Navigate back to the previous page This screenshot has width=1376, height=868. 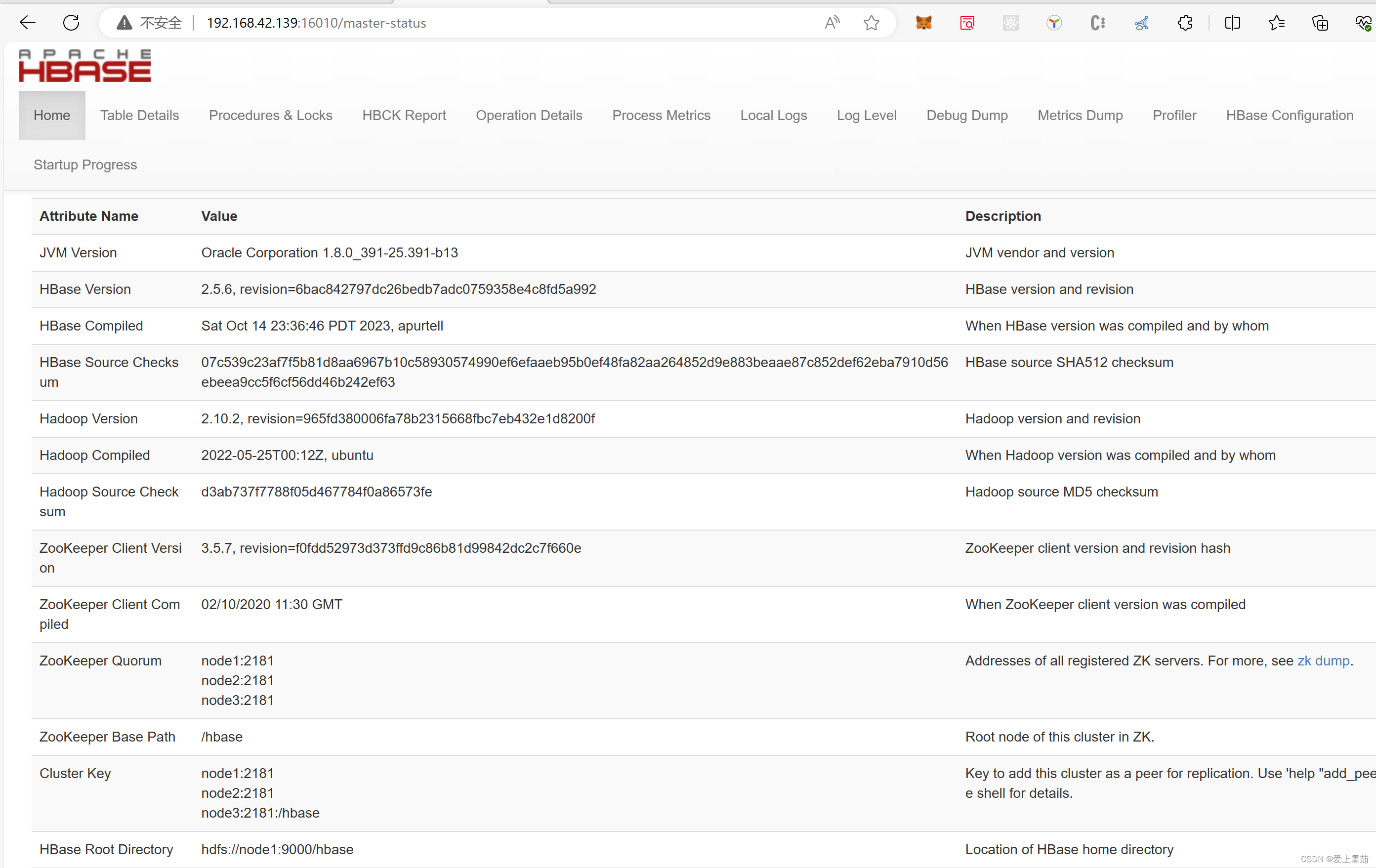tap(27, 23)
